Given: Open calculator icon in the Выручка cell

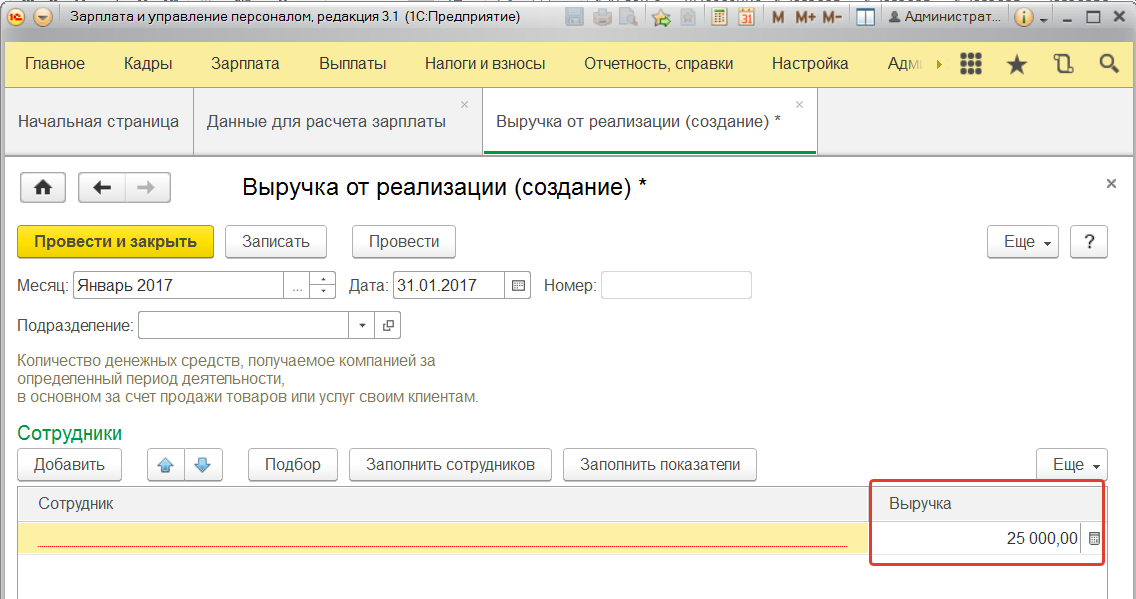Looking at the screenshot, I should tap(1094, 538).
